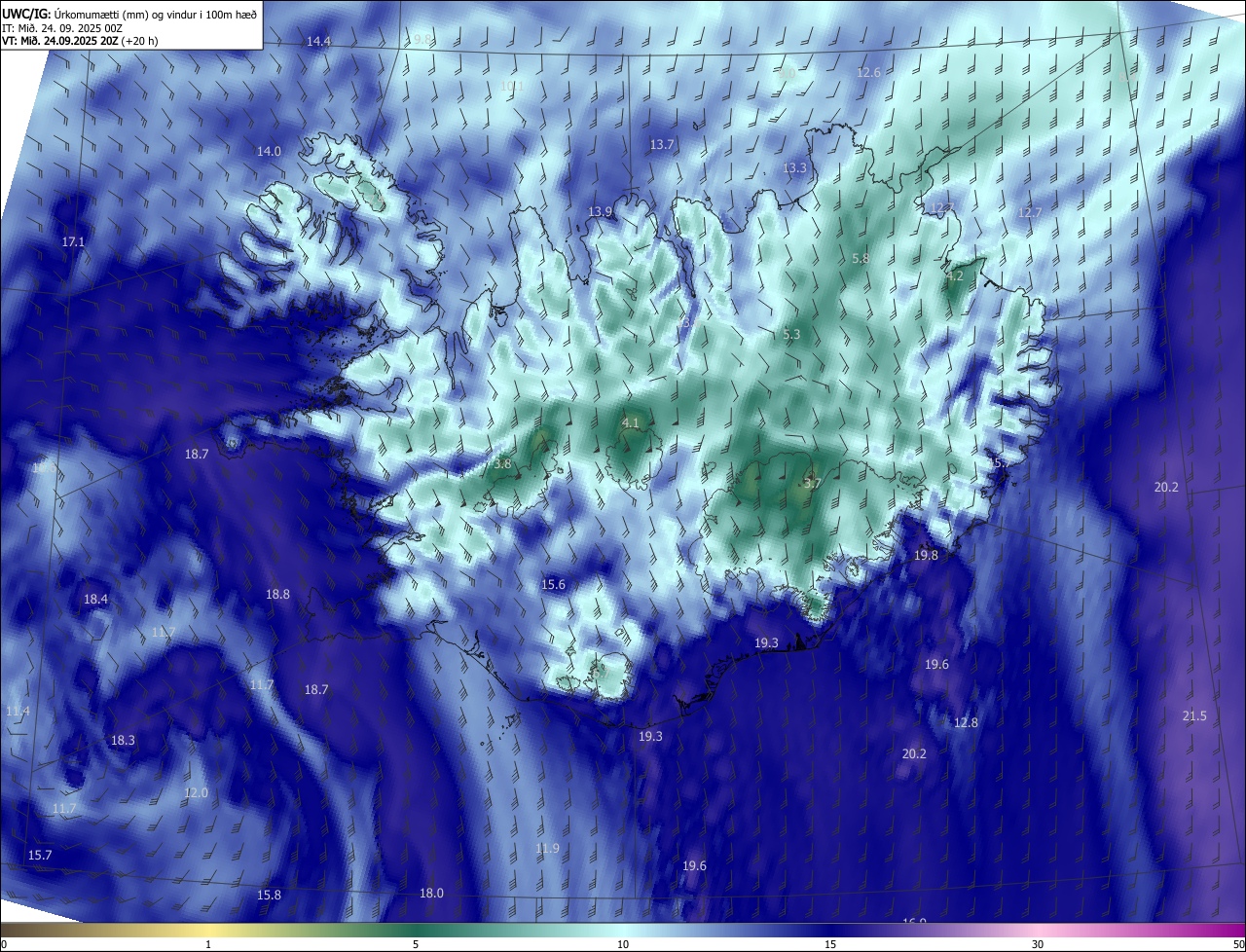Click the 18.3 value on the map

click(x=123, y=740)
